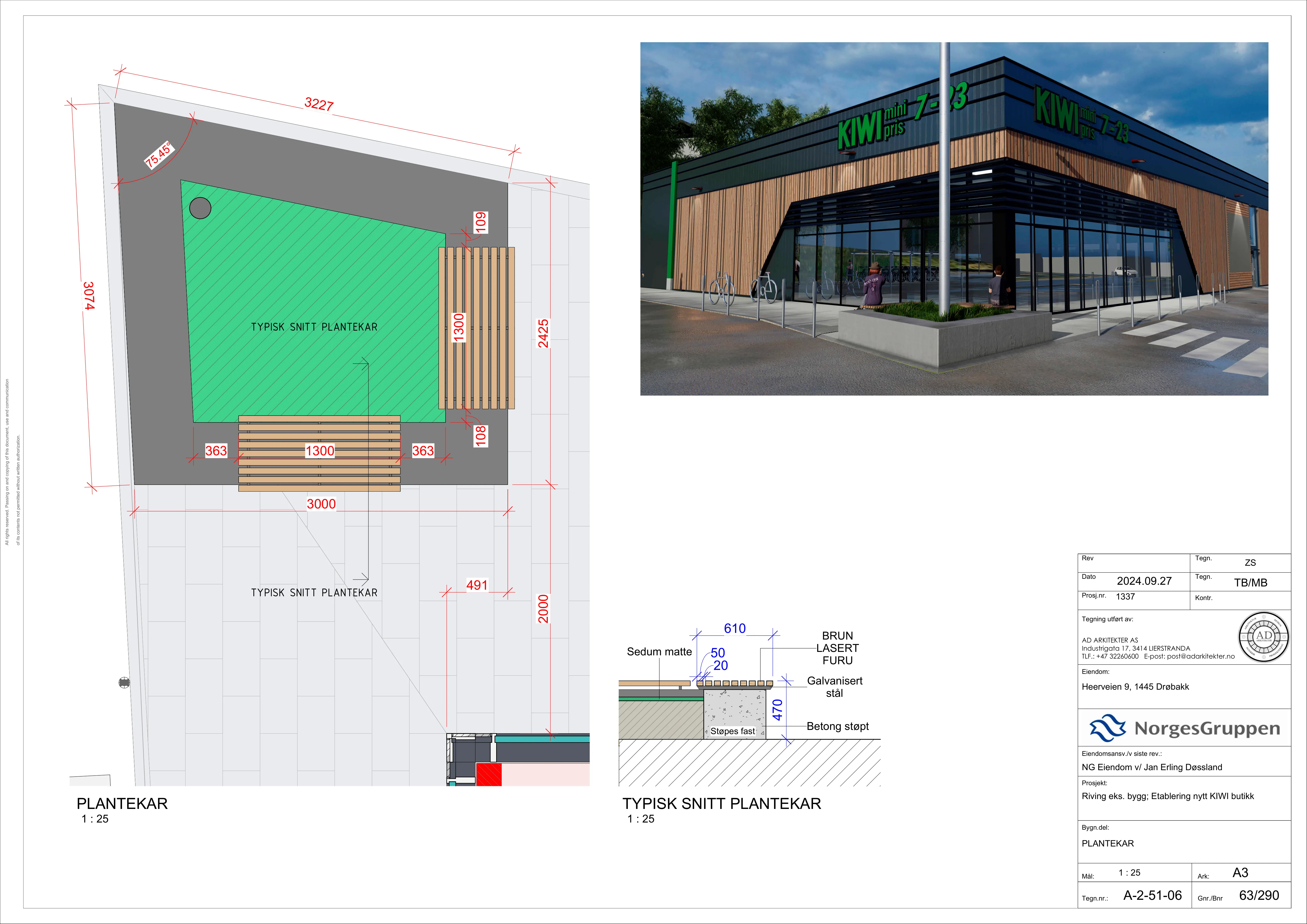Screen dimensions: 1307x924
Task: Click scale '1 : 25' under the PLANTEKAR plan title
Action: (95, 819)
